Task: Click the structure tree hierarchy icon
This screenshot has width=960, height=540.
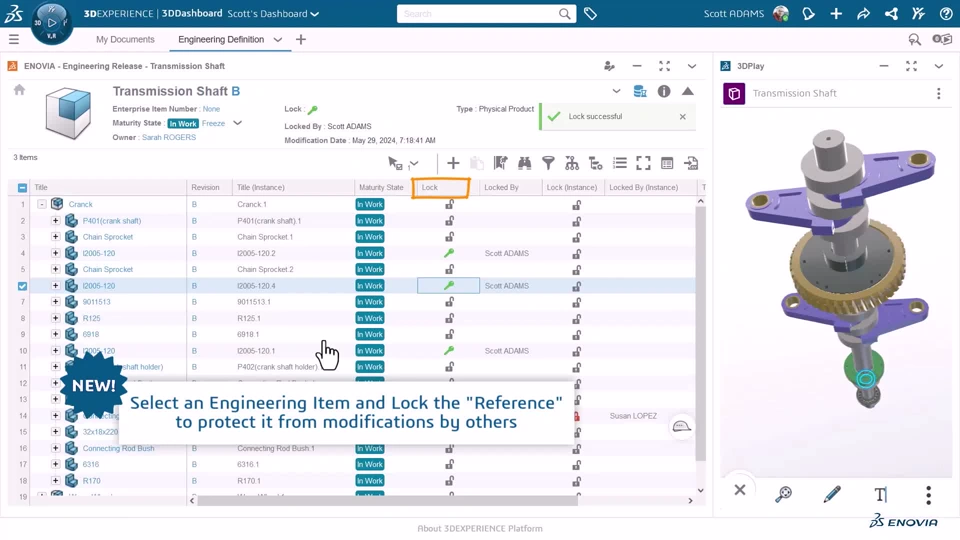Action: pyautogui.click(x=572, y=163)
